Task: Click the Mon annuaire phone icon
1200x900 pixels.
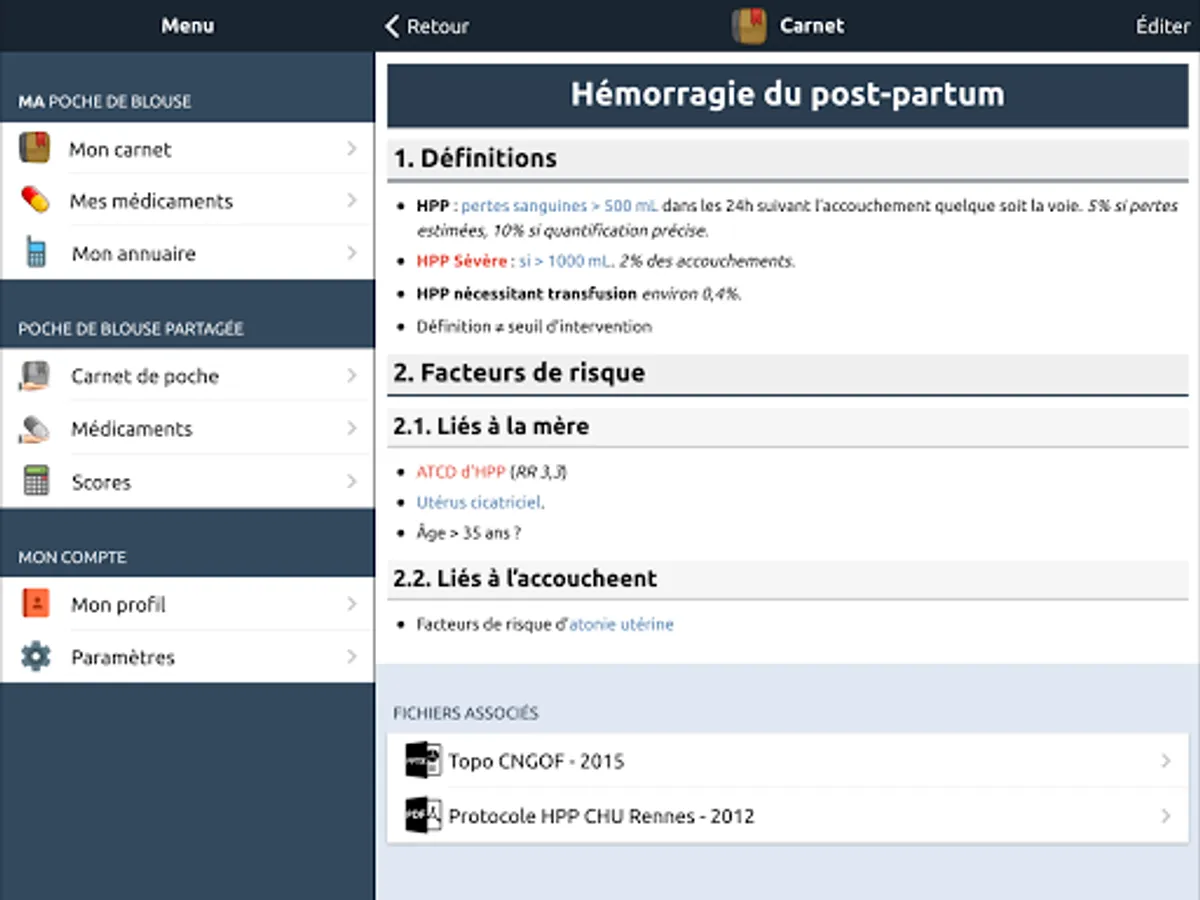Action: [36, 253]
